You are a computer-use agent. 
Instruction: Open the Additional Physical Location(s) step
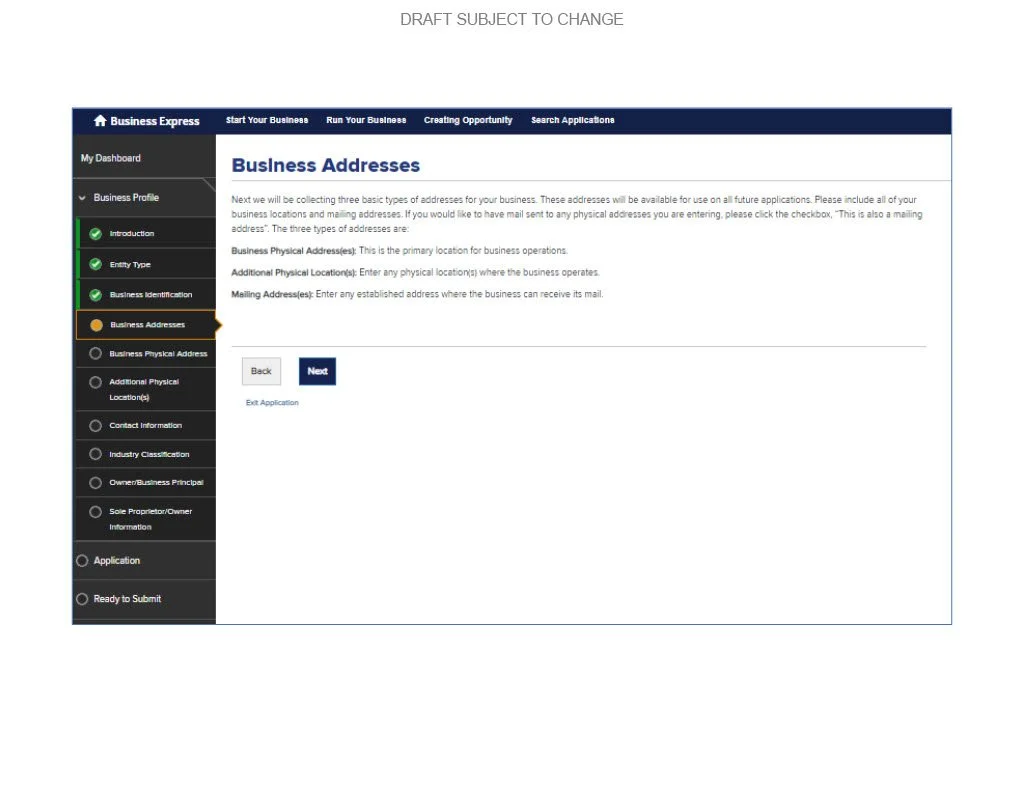click(x=146, y=389)
